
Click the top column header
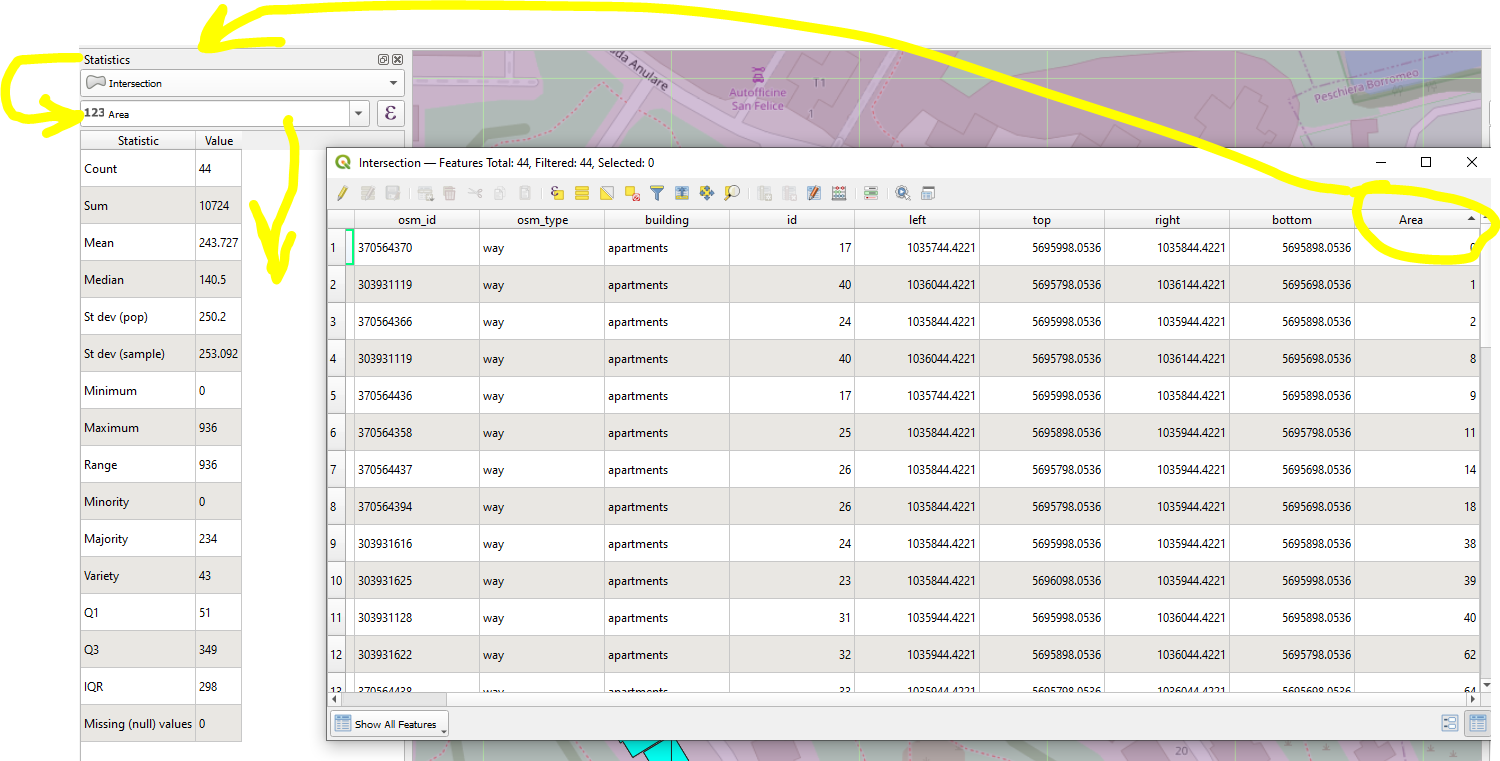(1042, 220)
